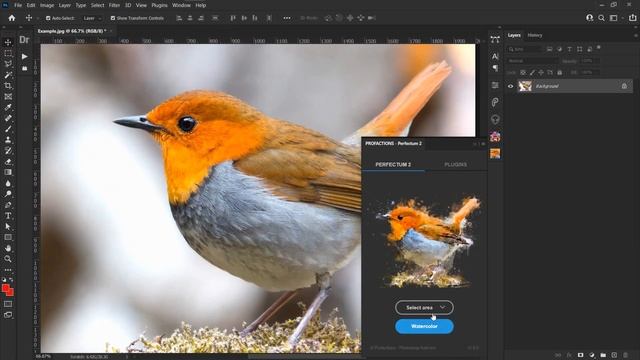Select the Zoom tool

pyautogui.click(x=8, y=259)
